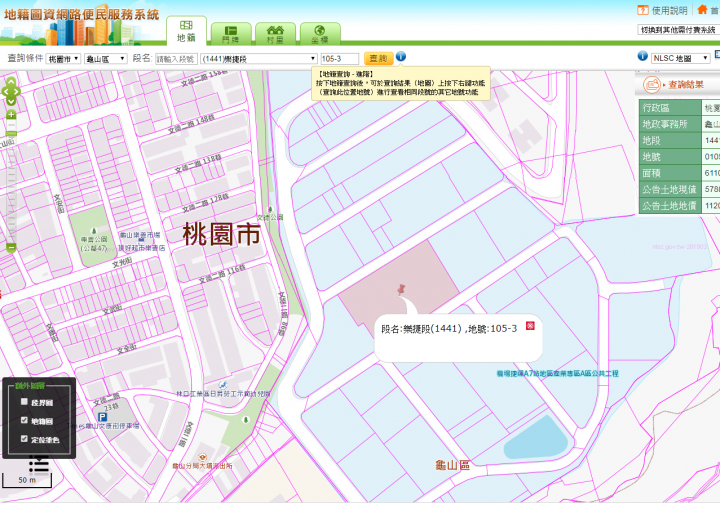The width and height of the screenshot is (720, 509).
Task: Uncheck the 地籍圖 layer checkbox
Action: (24, 420)
